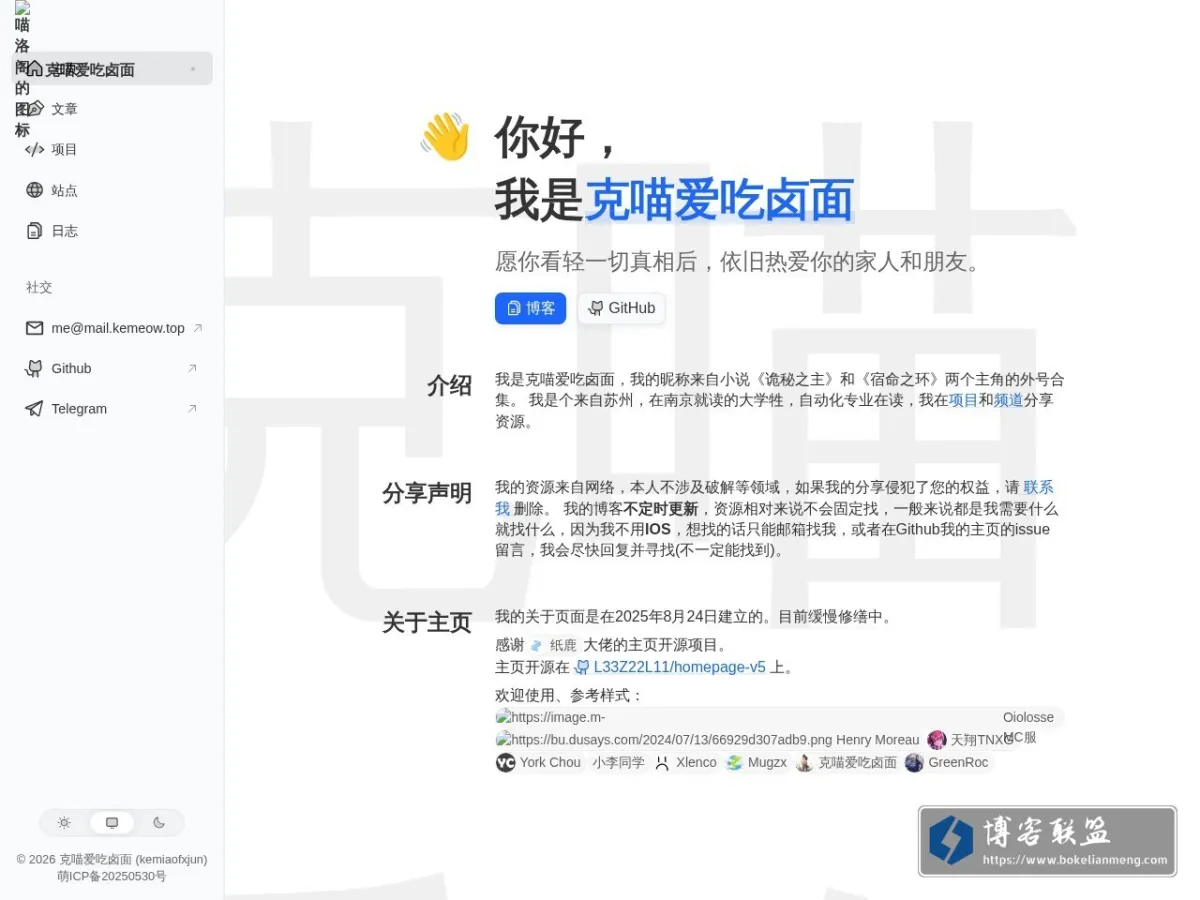Click external arrow next to email address
The width and height of the screenshot is (1200, 900).
pyautogui.click(x=197, y=328)
